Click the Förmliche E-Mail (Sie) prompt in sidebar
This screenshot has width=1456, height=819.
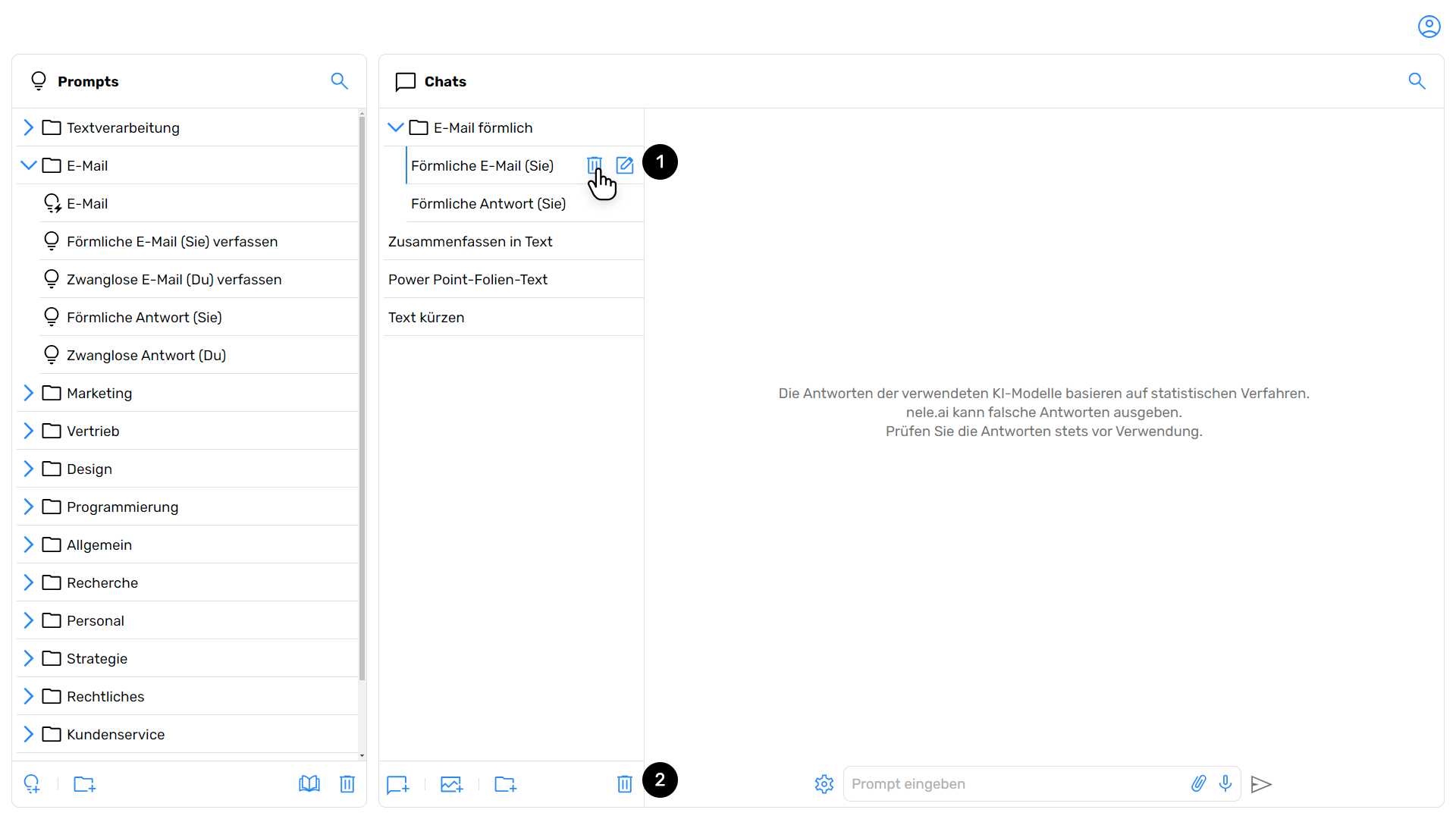(x=173, y=241)
